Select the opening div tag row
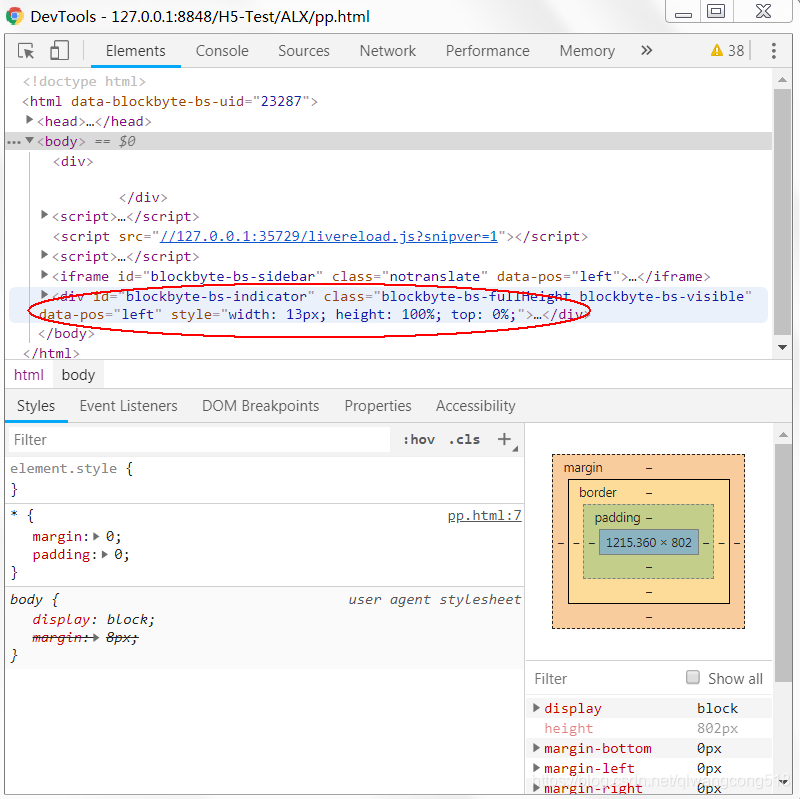Screen dimensions: 800x799 pos(73,161)
